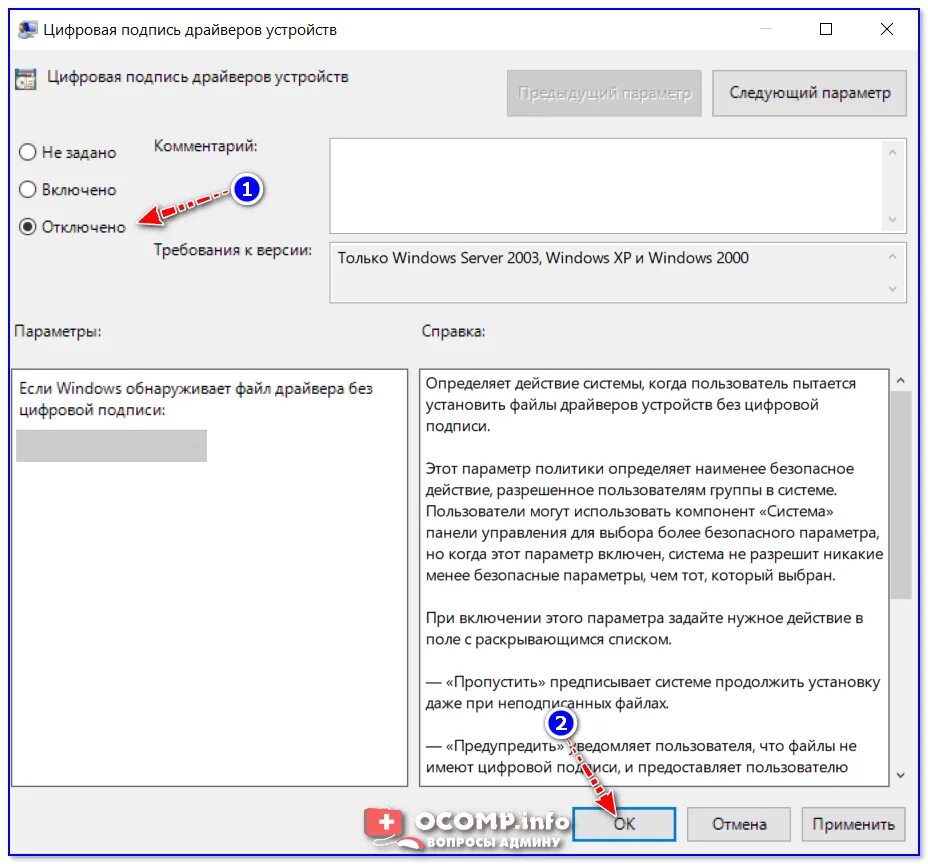Click inside the 'Комментарий' text field
The width and height of the screenshot is (928, 864).
[605, 186]
